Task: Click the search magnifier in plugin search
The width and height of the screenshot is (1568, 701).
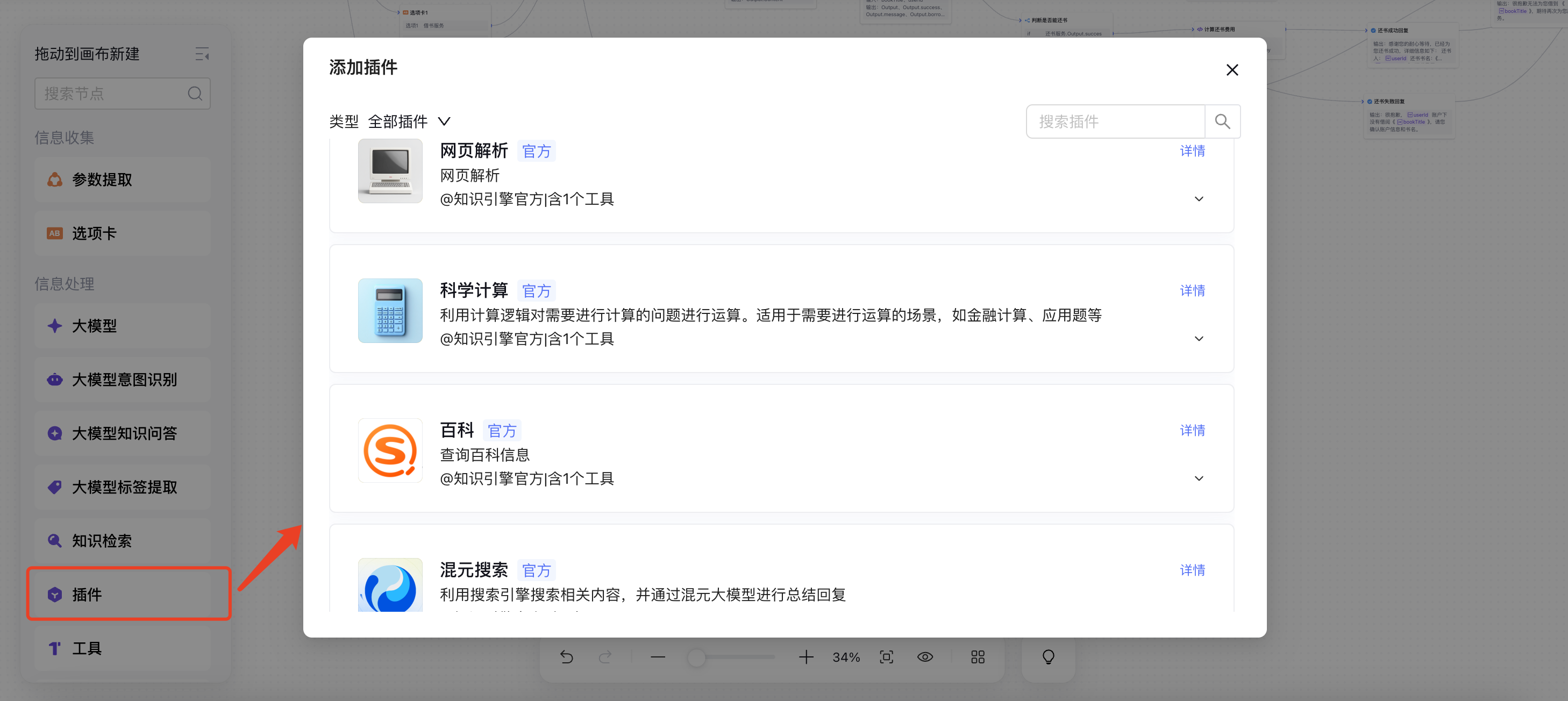Action: (x=1222, y=121)
